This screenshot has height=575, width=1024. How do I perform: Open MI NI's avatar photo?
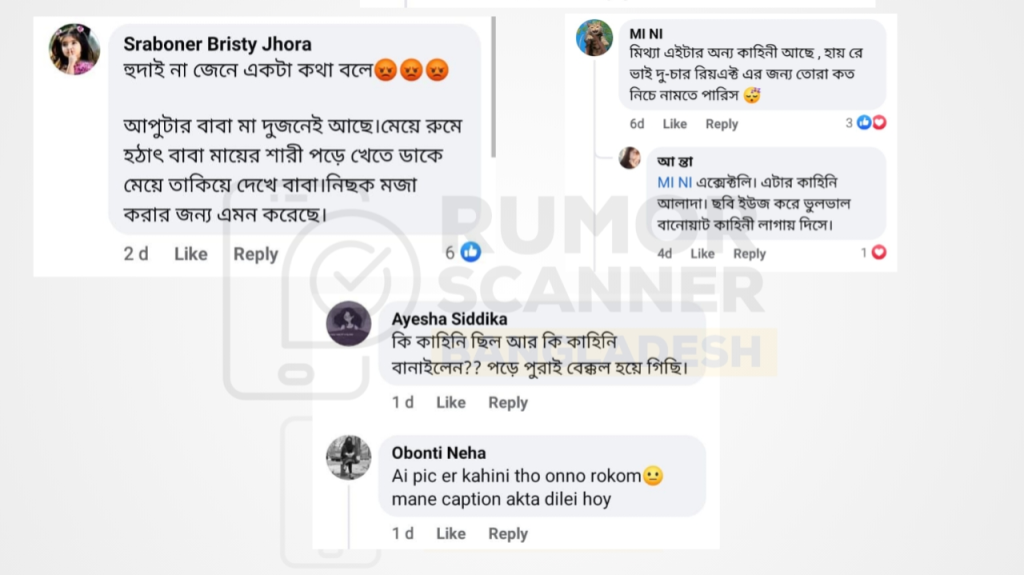594,37
